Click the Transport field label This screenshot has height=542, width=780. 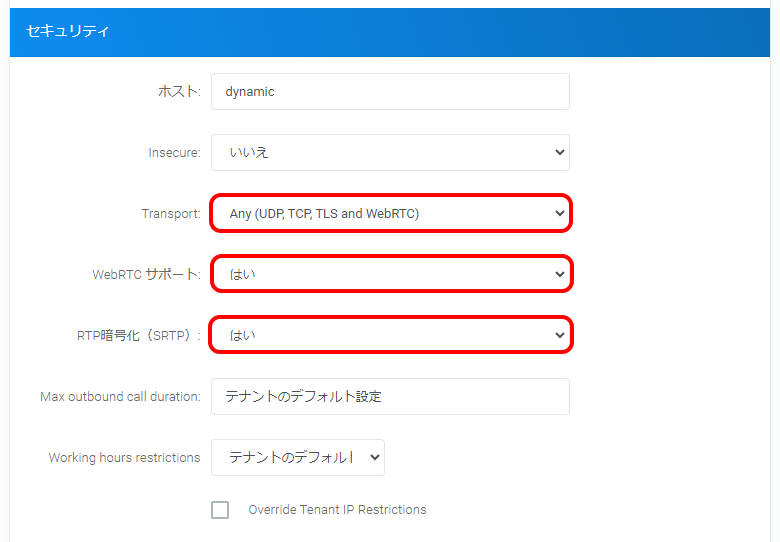171,214
